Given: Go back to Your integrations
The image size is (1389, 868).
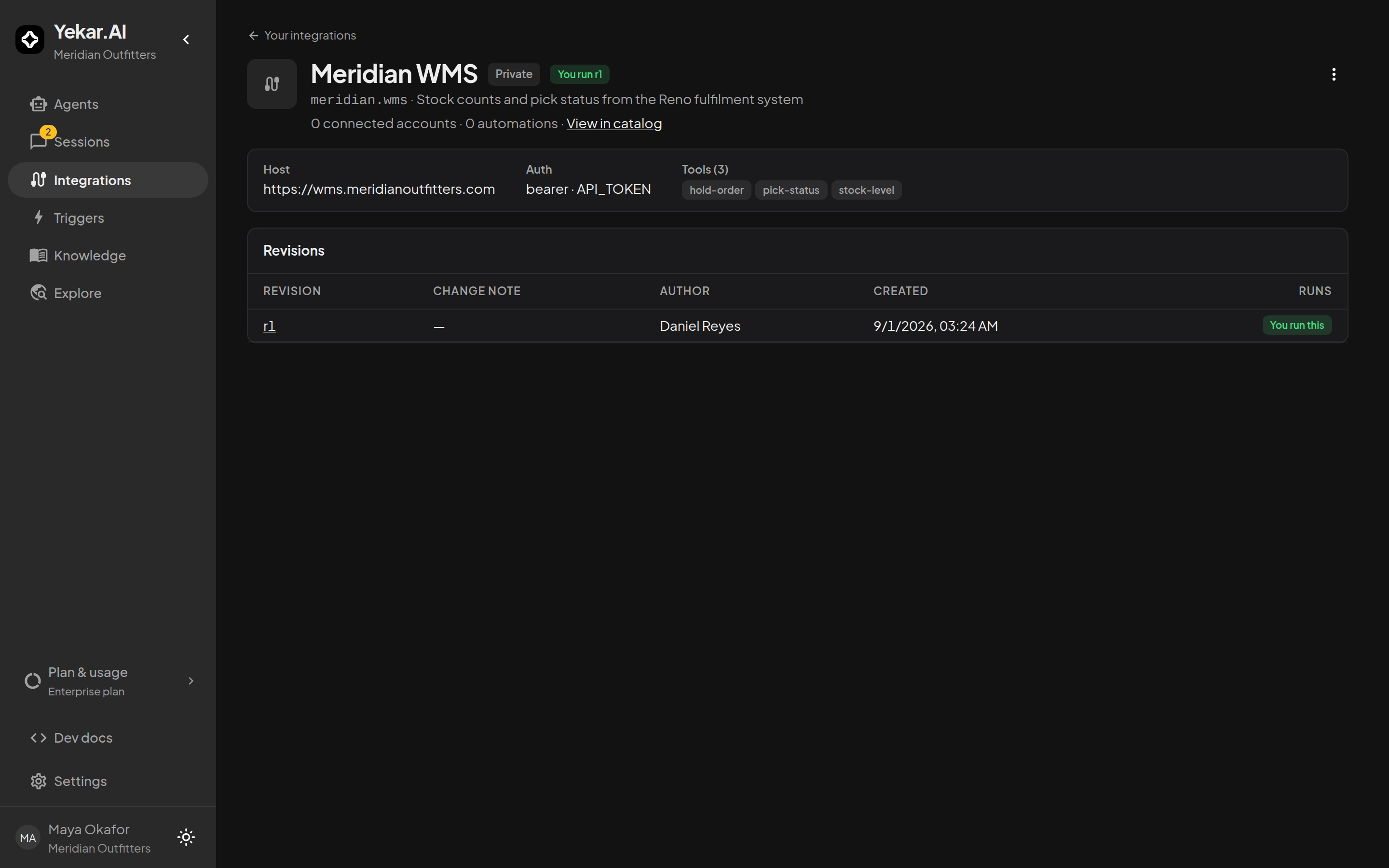Looking at the screenshot, I should [302, 36].
